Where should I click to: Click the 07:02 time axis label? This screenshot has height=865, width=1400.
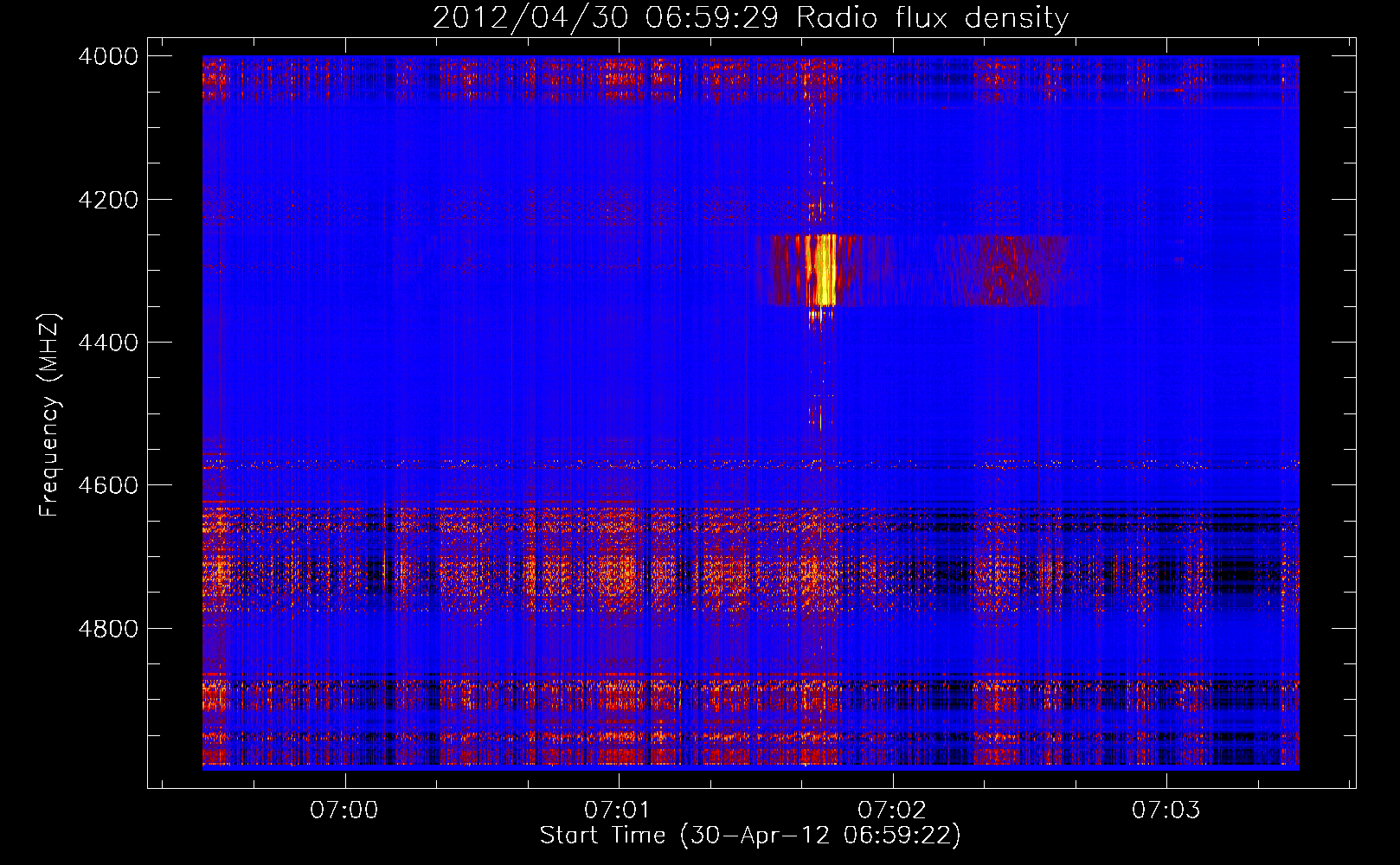(891, 811)
